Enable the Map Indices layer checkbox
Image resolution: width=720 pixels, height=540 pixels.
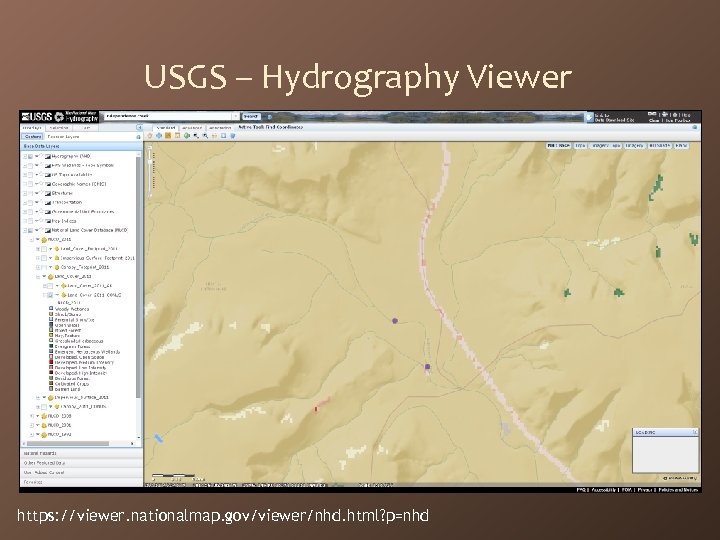point(30,221)
